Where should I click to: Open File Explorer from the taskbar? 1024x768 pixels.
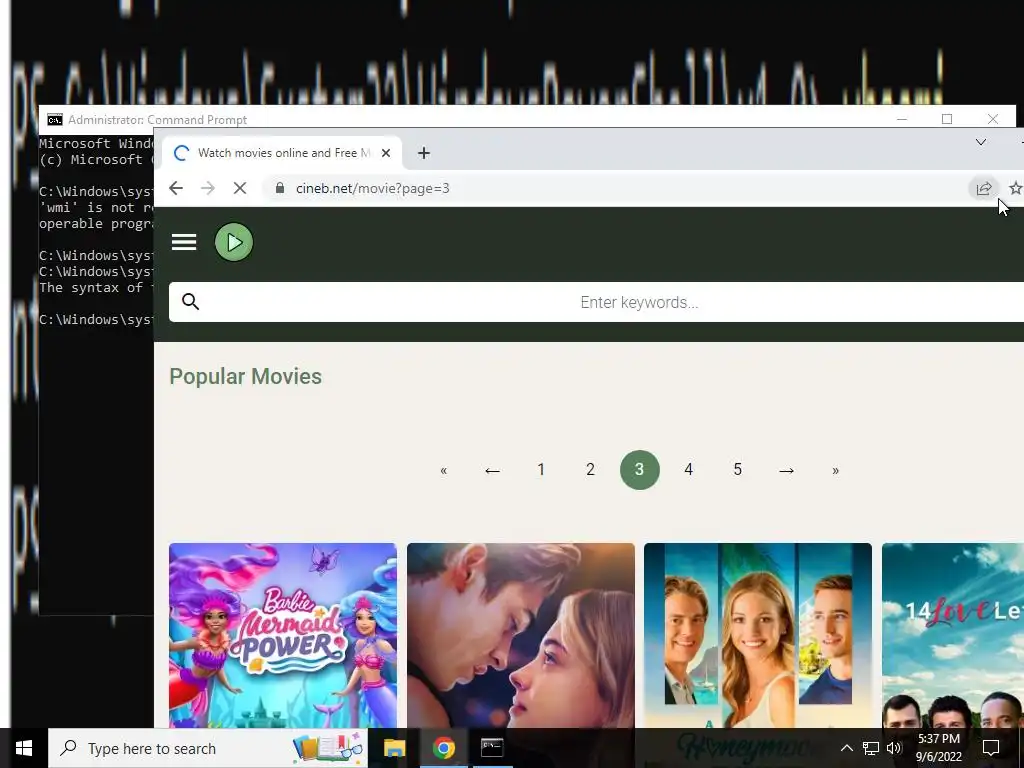(x=394, y=748)
